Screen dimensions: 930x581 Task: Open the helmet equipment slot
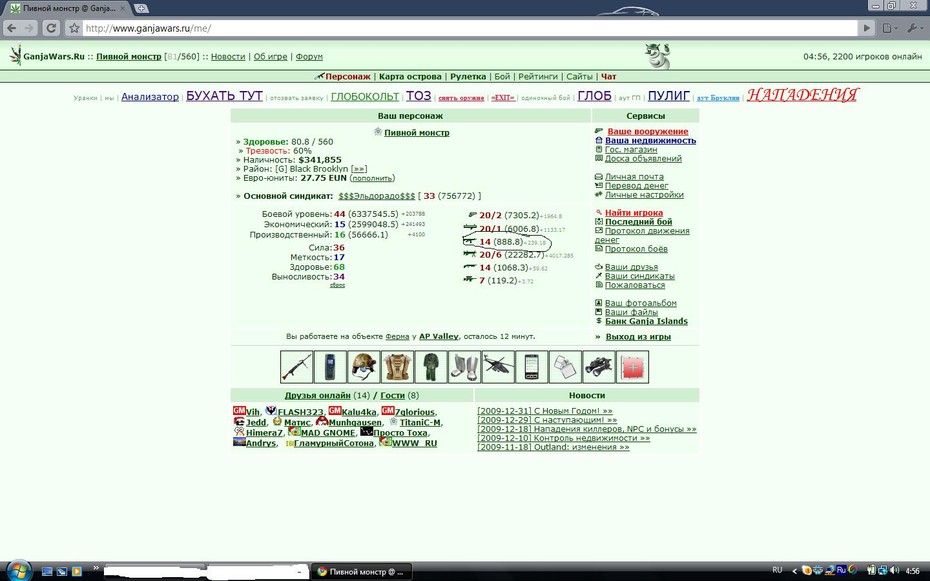(x=364, y=367)
